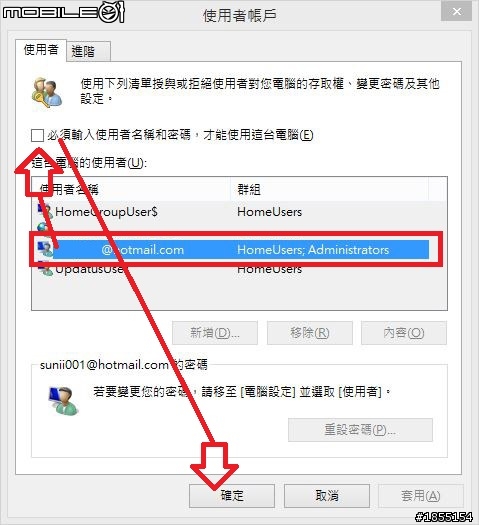
Task: Click the 取消 button
Action: [327, 496]
